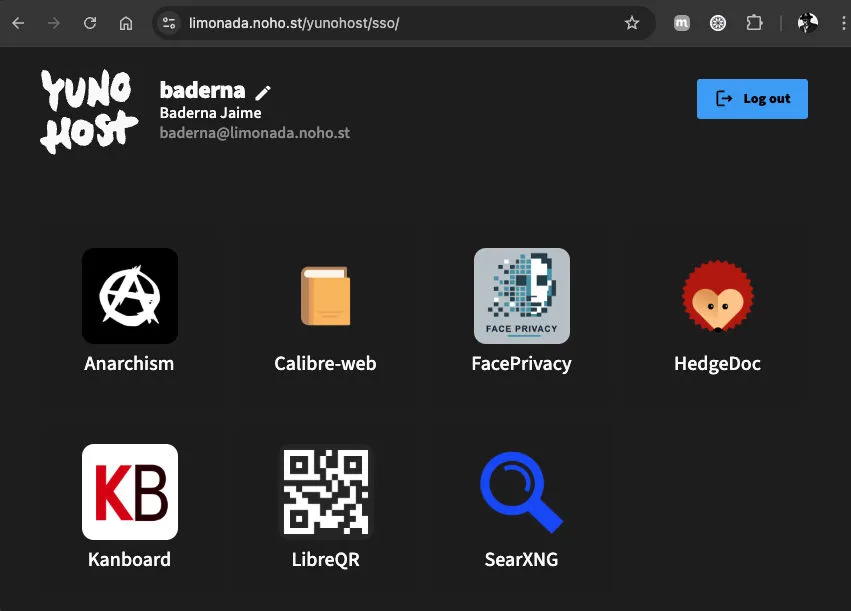The image size is (851, 611).
Task: Open the SearXNG magnifier icon
Action: click(x=522, y=492)
